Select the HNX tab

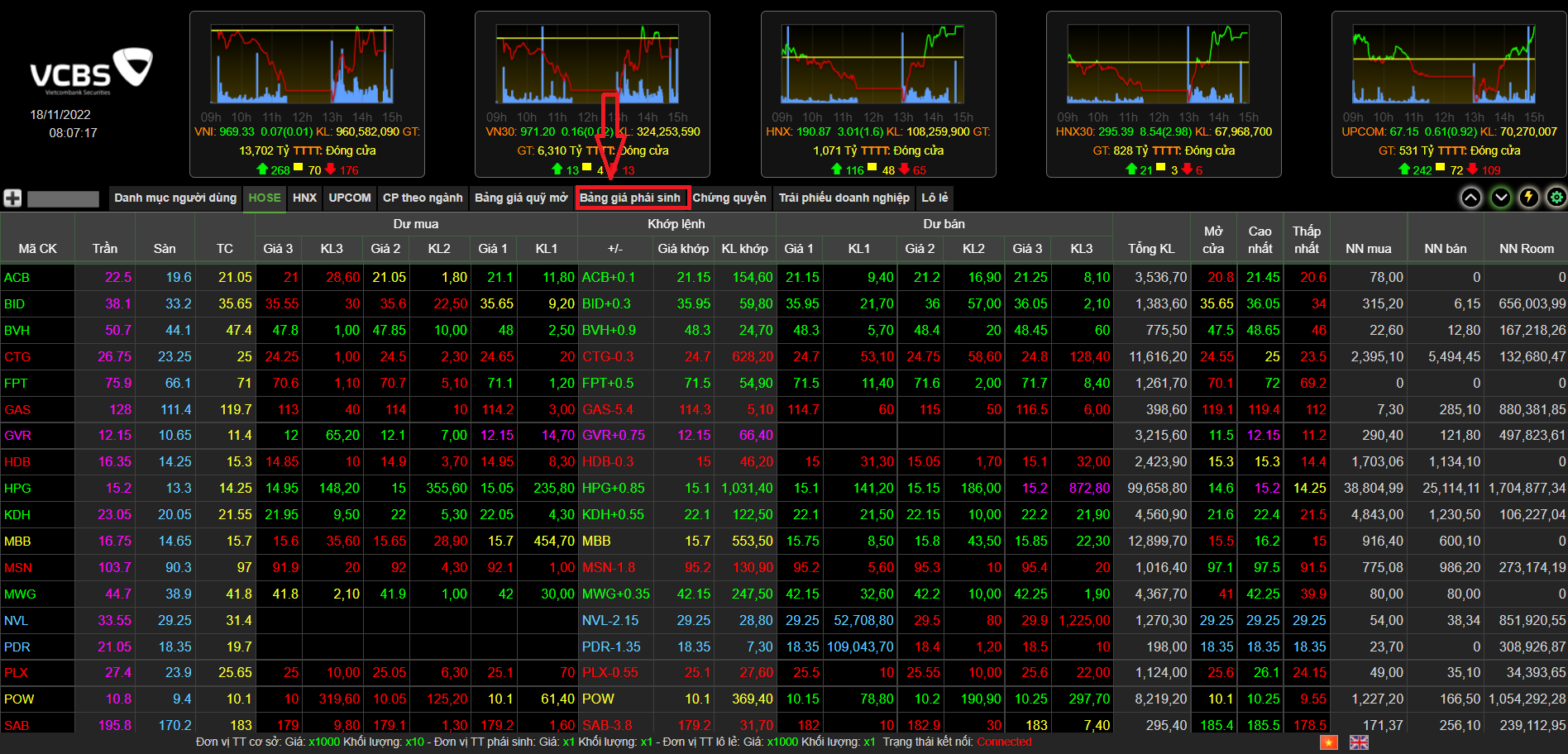point(304,198)
